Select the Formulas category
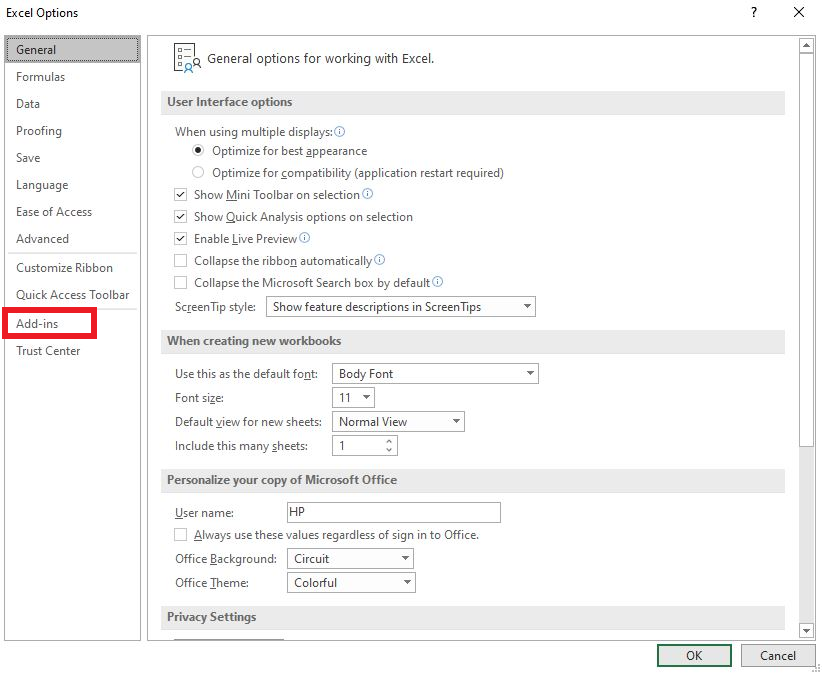This screenshot has width=822, height=673. [72, 77]
